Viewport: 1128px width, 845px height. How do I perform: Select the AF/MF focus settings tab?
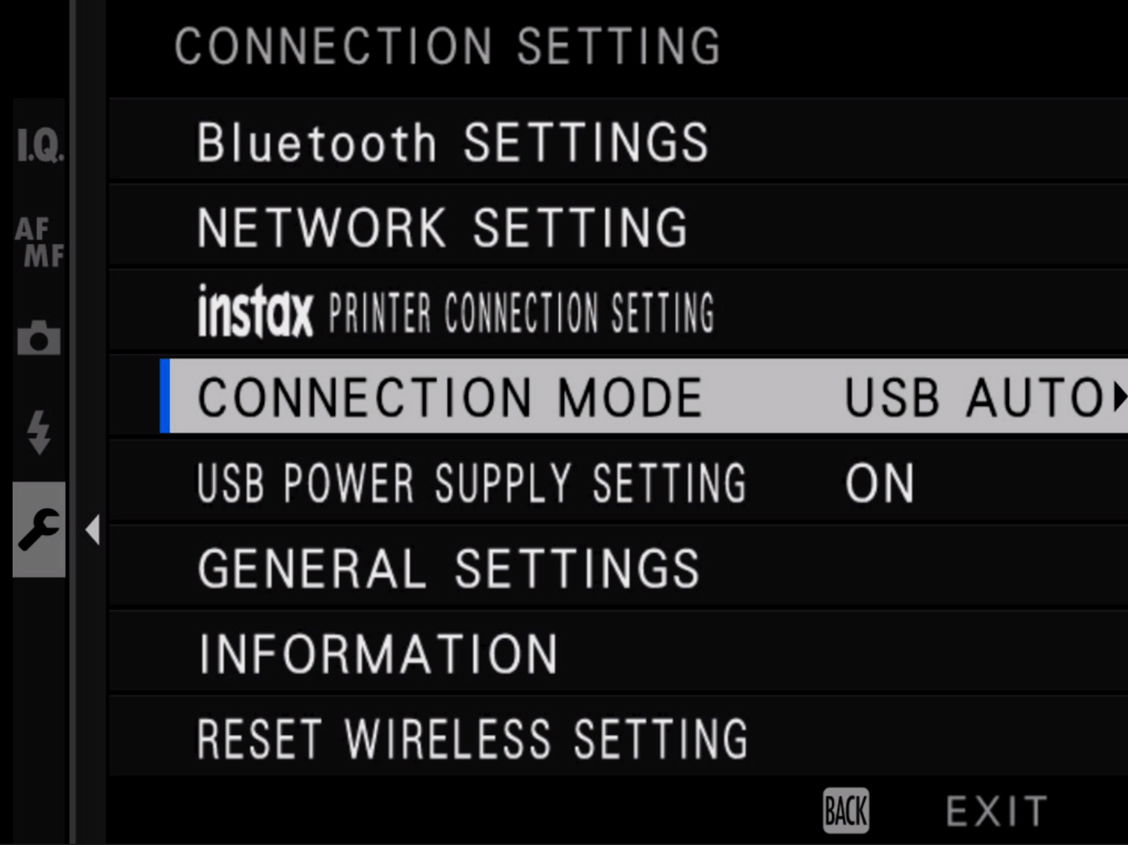pyautogui.click(x=40, y=243)
